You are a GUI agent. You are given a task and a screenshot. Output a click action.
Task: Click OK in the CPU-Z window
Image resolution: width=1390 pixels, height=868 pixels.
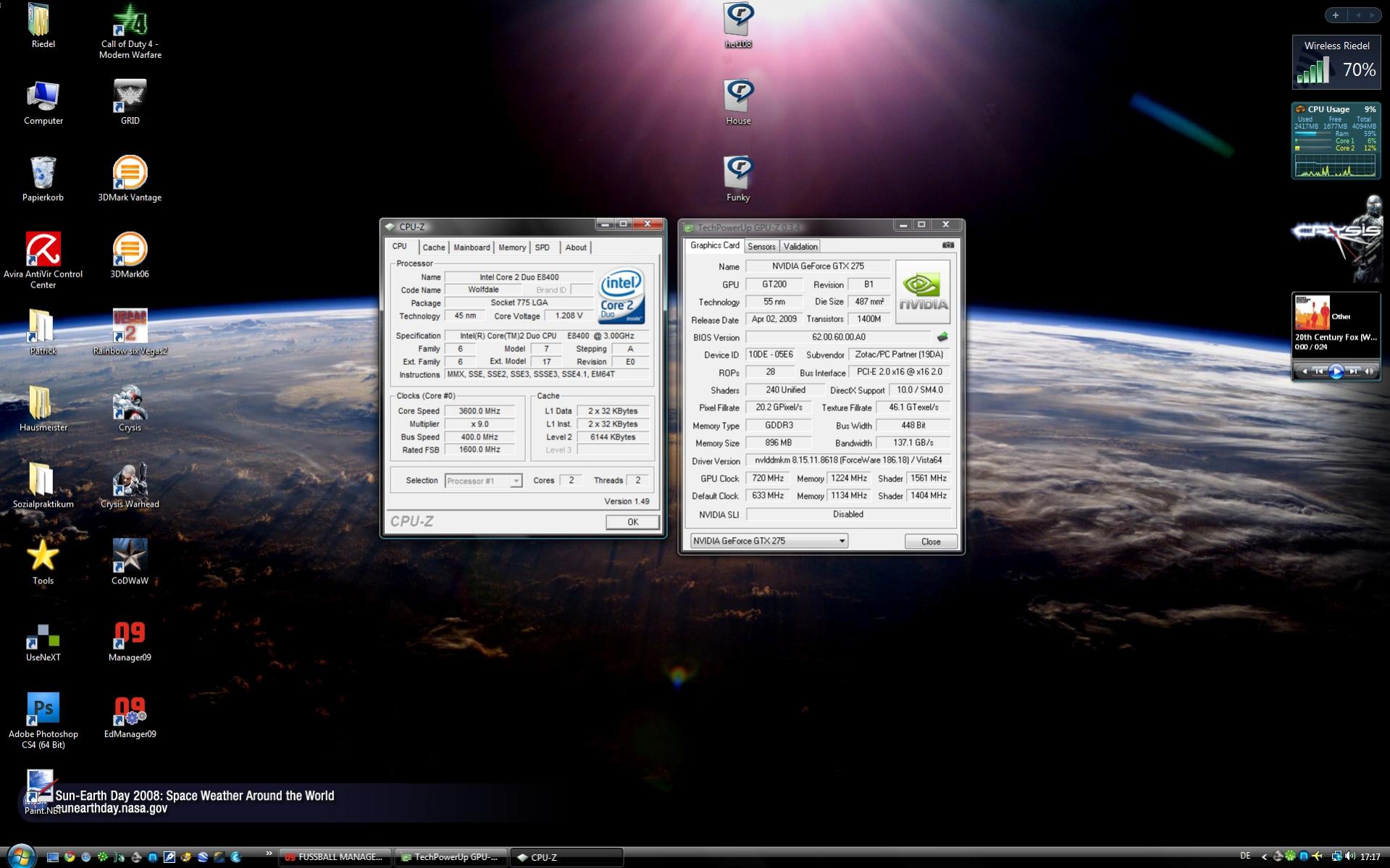point(632,522)
